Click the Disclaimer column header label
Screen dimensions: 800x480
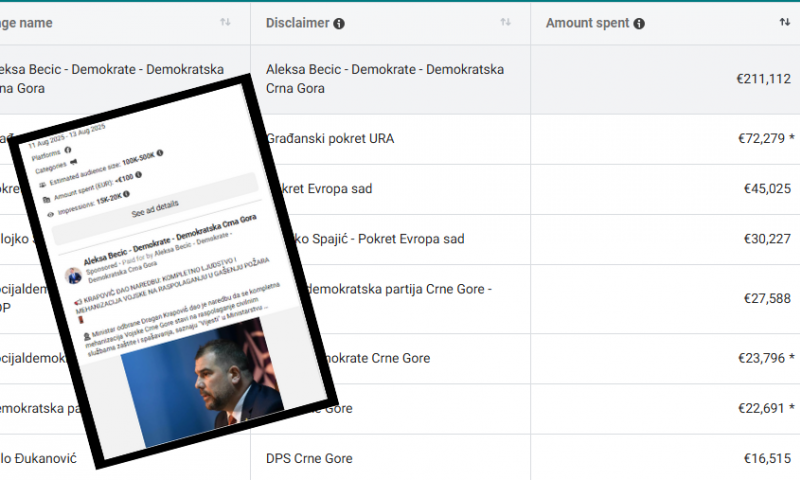click(297, 23)
